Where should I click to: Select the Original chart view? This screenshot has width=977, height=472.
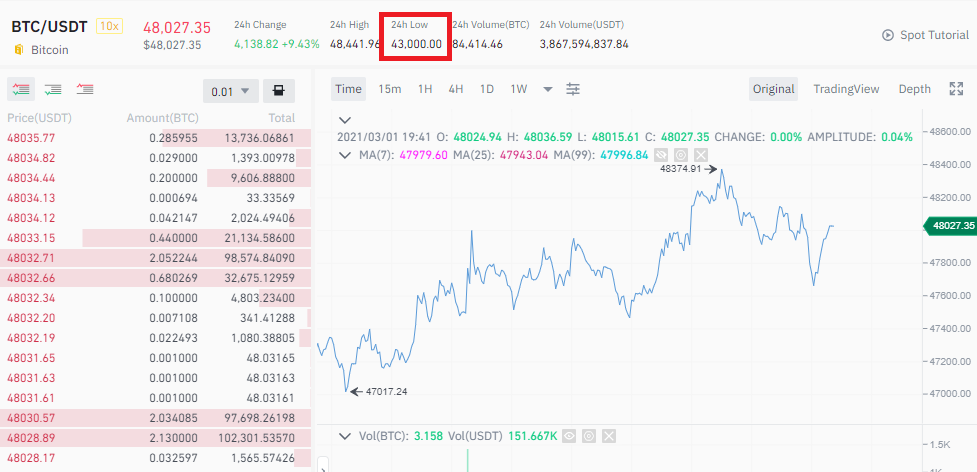(773, 89)
